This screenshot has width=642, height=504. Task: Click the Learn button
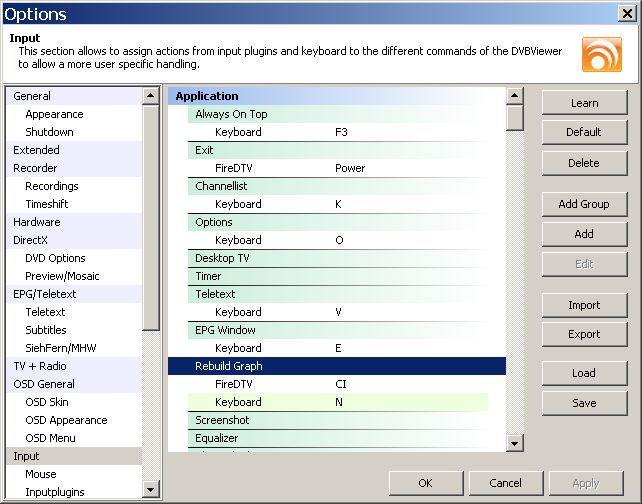584,103
